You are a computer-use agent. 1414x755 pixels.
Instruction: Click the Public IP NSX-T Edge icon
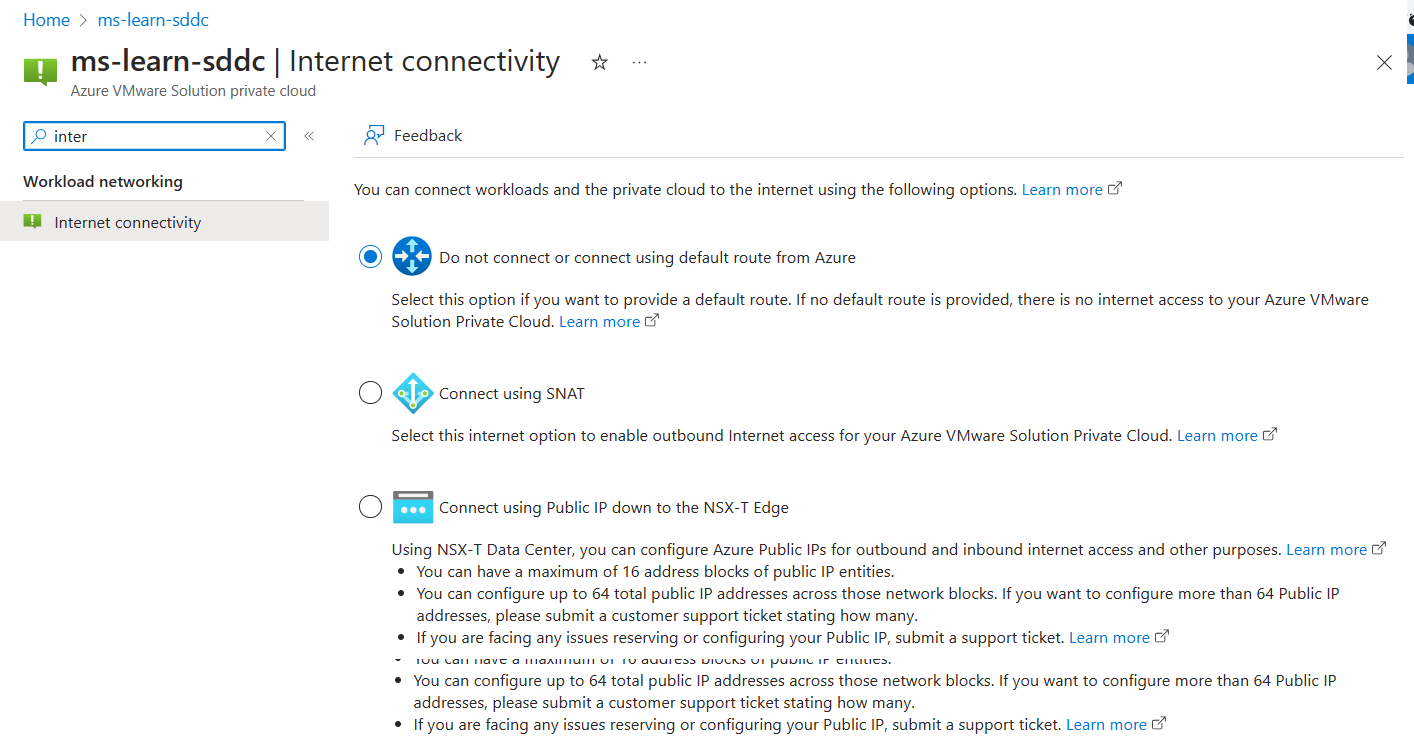click(413, 507)
